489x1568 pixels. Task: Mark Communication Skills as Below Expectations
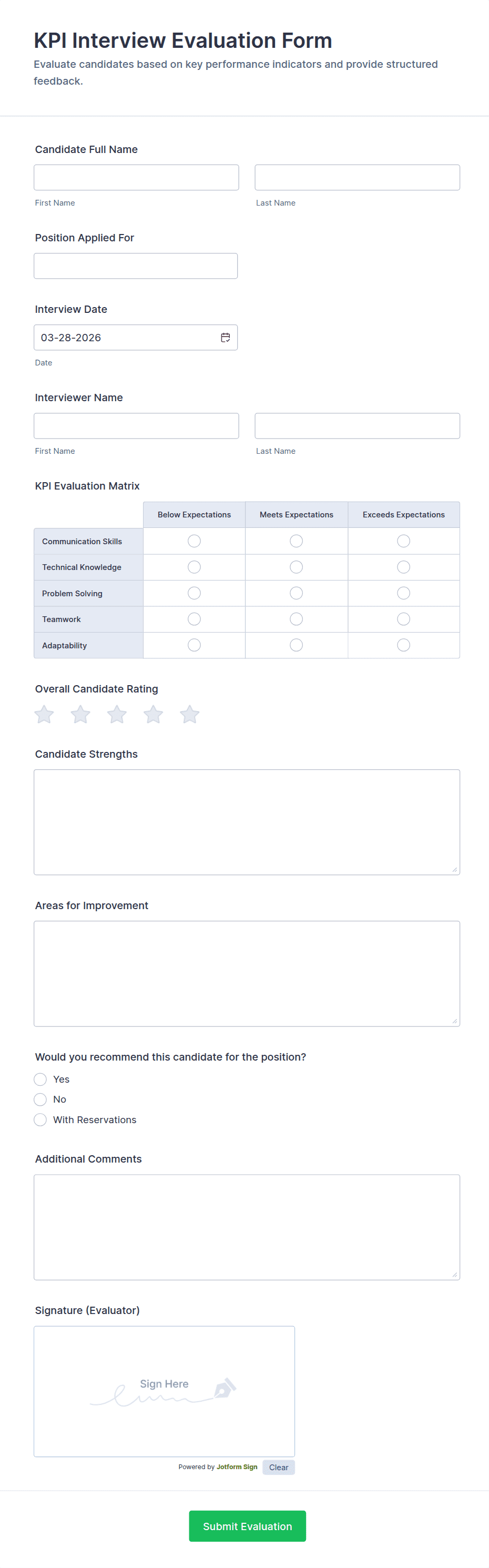[x=194, y=541]
